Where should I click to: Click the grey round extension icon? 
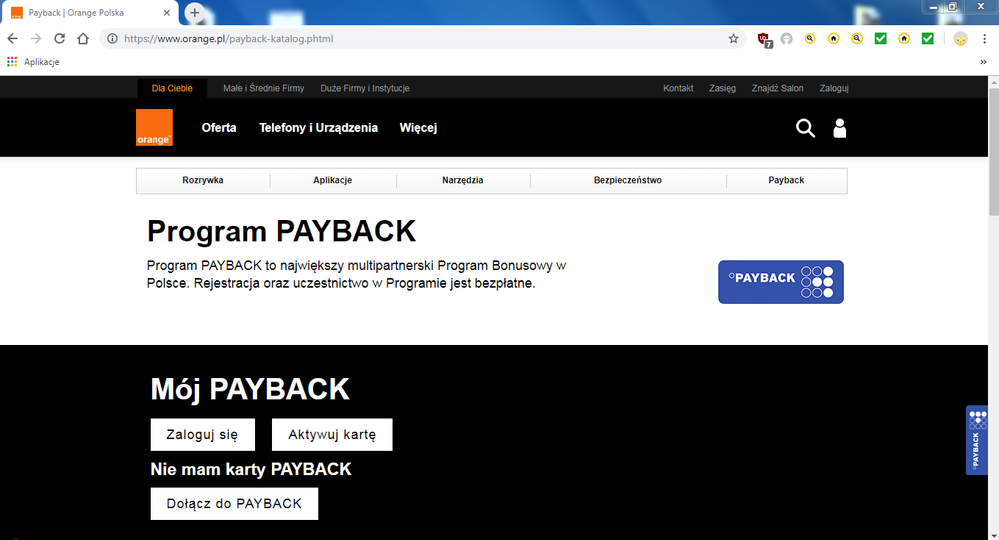tap(786, 39)
